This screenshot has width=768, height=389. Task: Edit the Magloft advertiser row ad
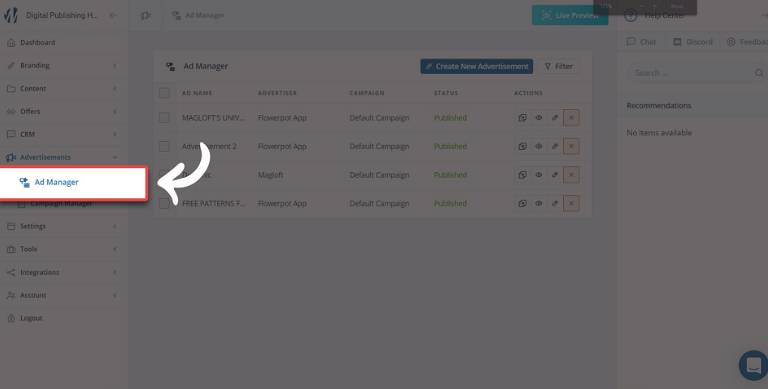pyautogui.click(x=555, y=175)
